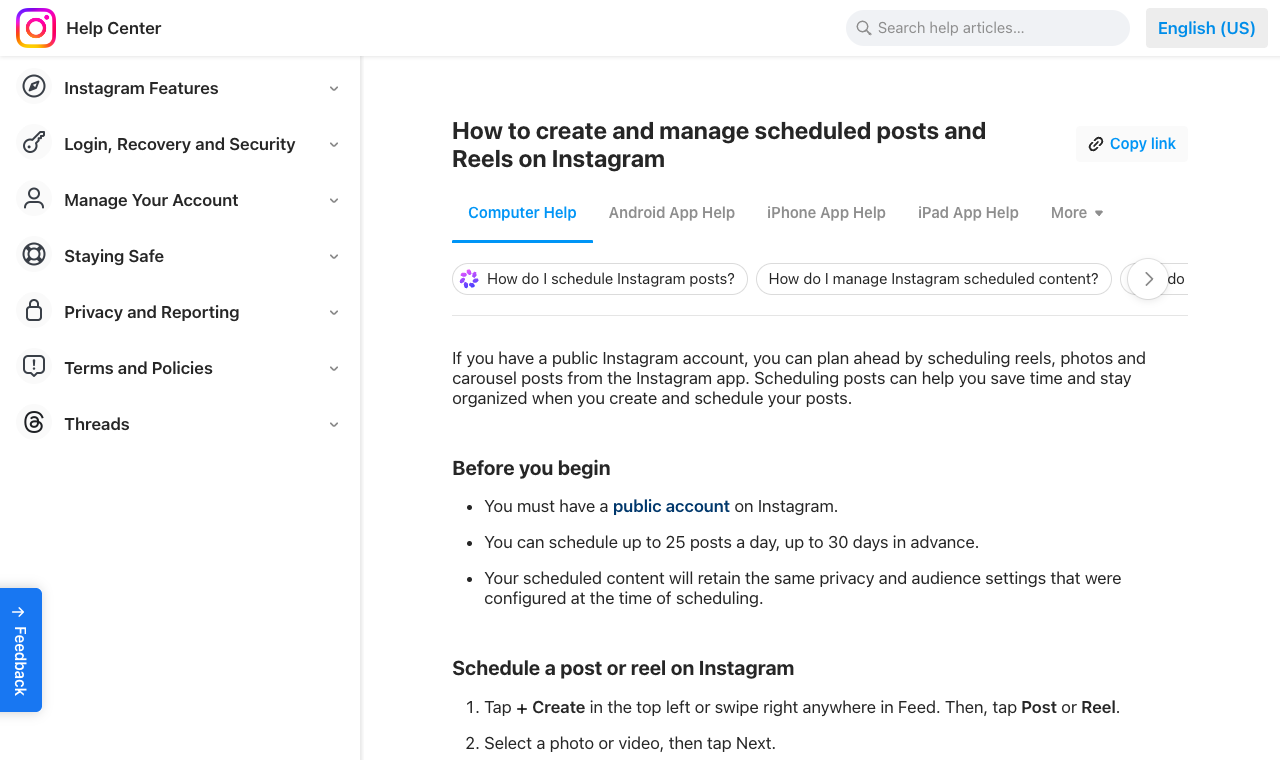Viewport: 1280px width, 760px height.
Task: Click the right arrow to scroll question chips
Action: point(1148,279)
